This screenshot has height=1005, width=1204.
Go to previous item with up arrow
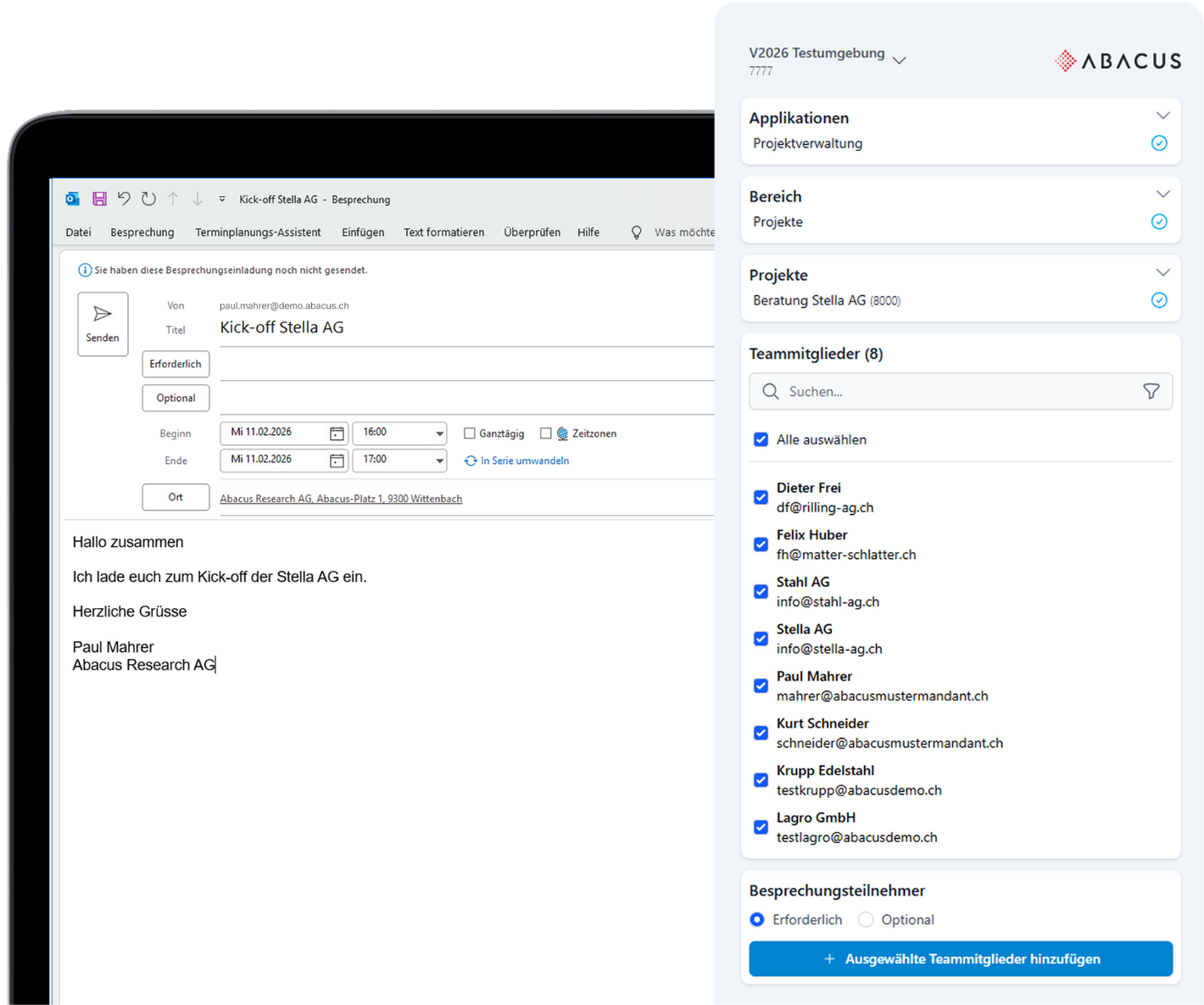point(173,198)
